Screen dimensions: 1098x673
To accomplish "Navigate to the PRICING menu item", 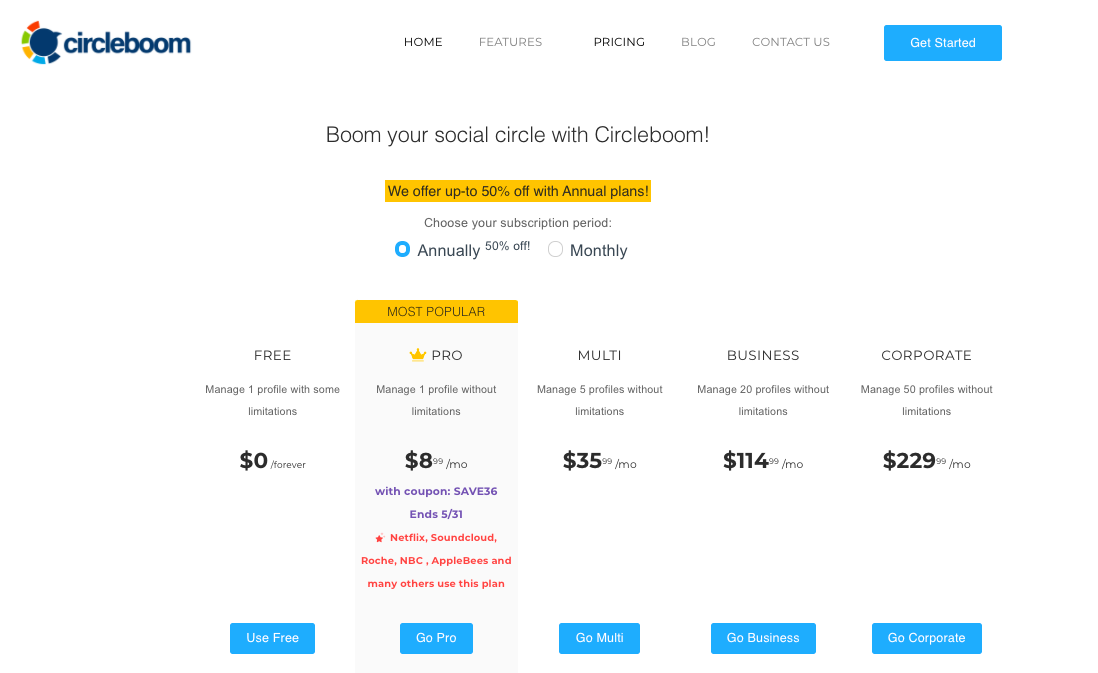I will (619, 42).
